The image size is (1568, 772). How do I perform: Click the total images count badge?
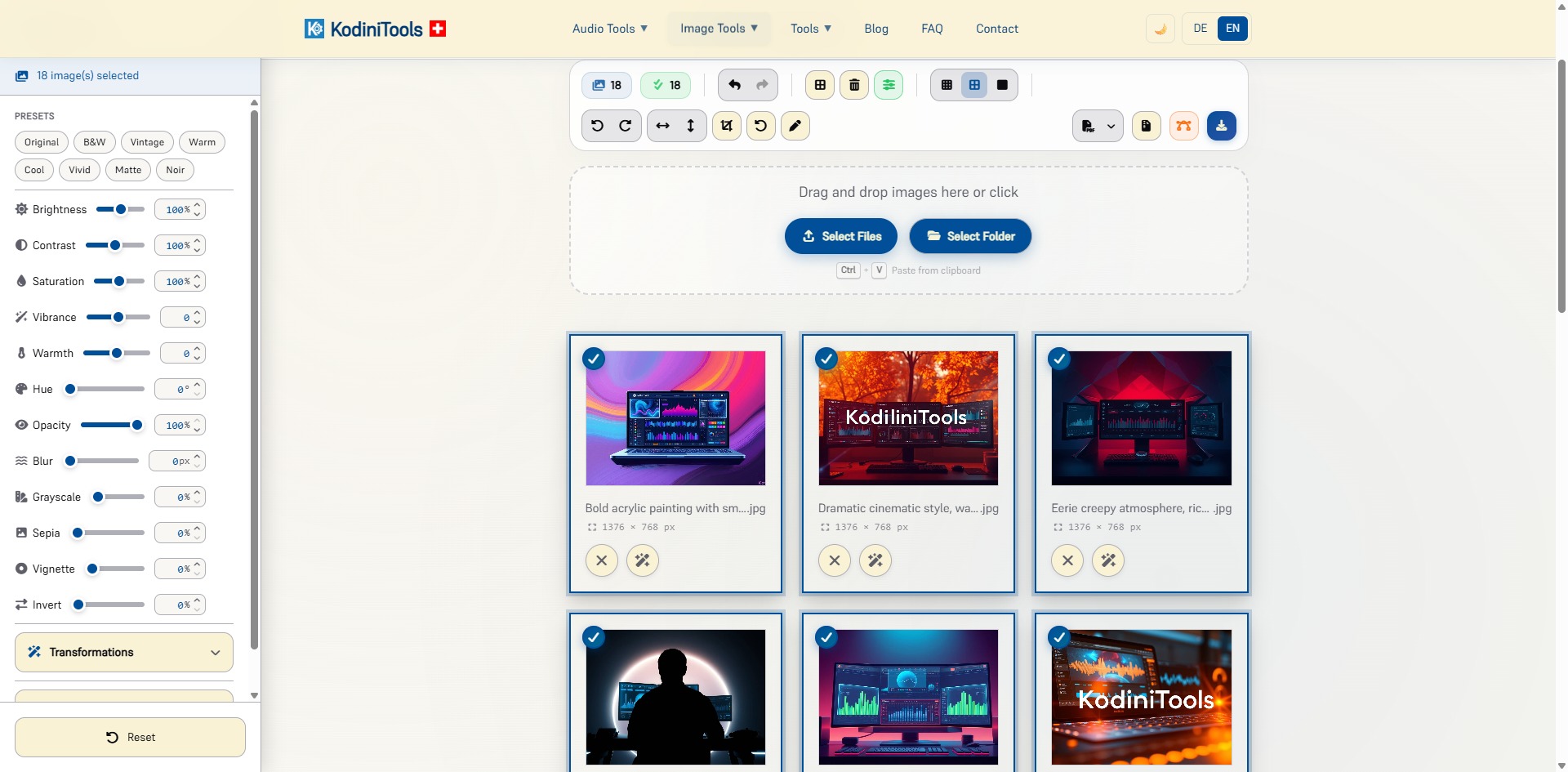[607, 85]
